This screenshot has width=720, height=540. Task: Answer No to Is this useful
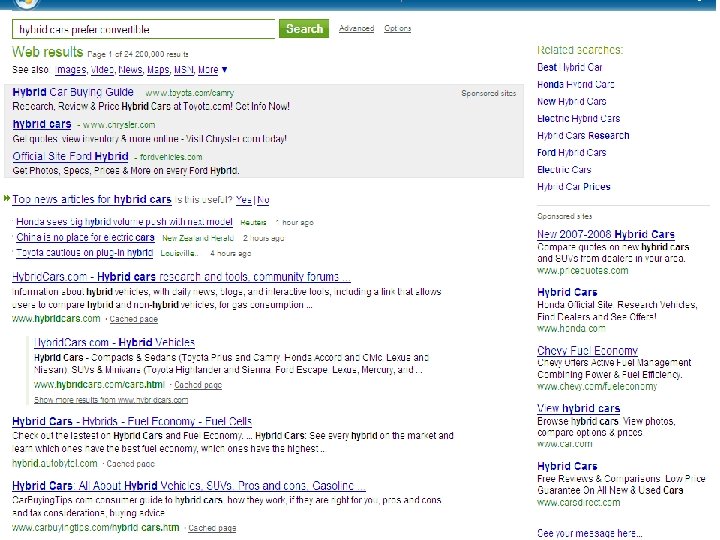(263, 200)
